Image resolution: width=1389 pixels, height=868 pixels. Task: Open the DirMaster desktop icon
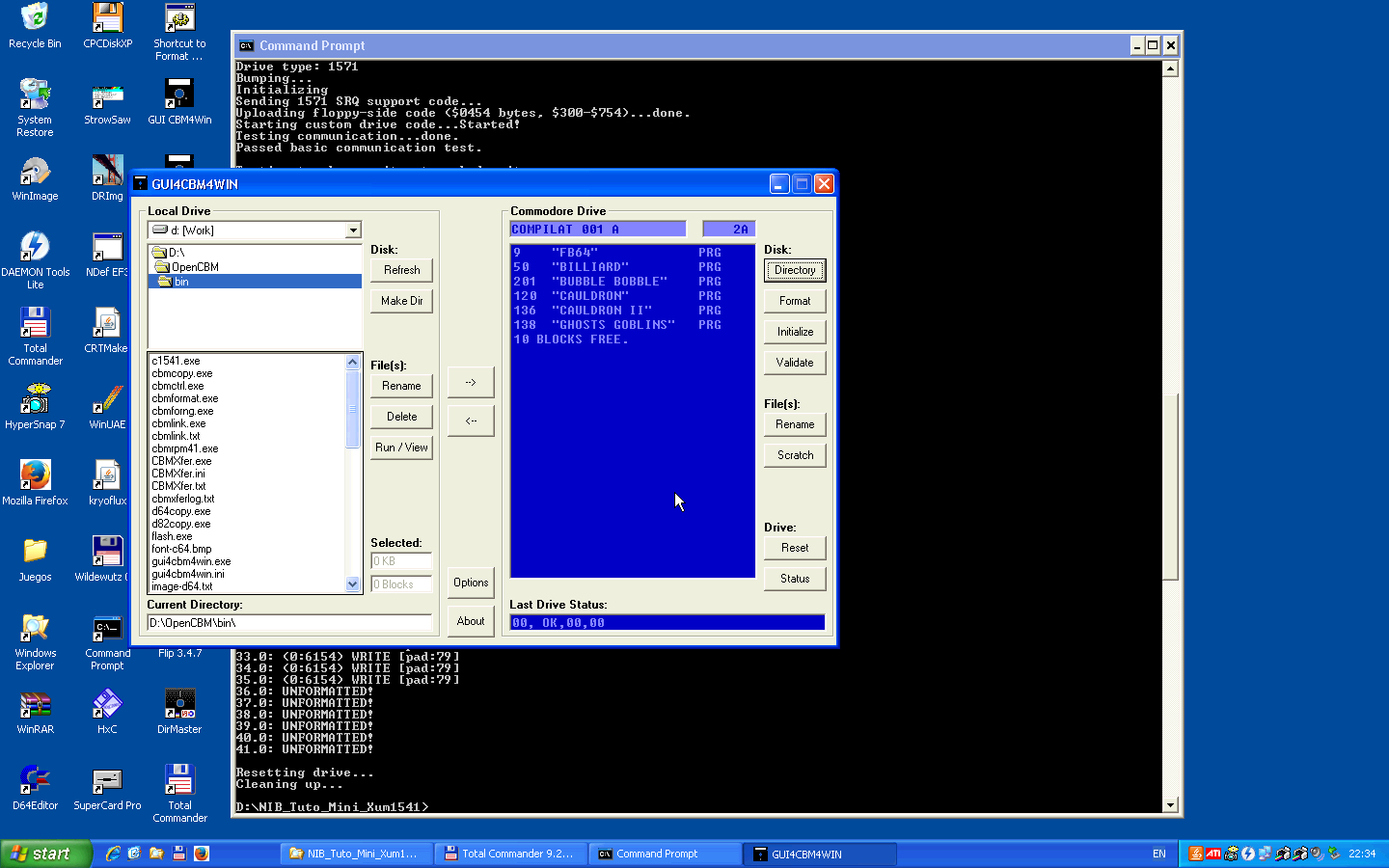tap(179, 712)
